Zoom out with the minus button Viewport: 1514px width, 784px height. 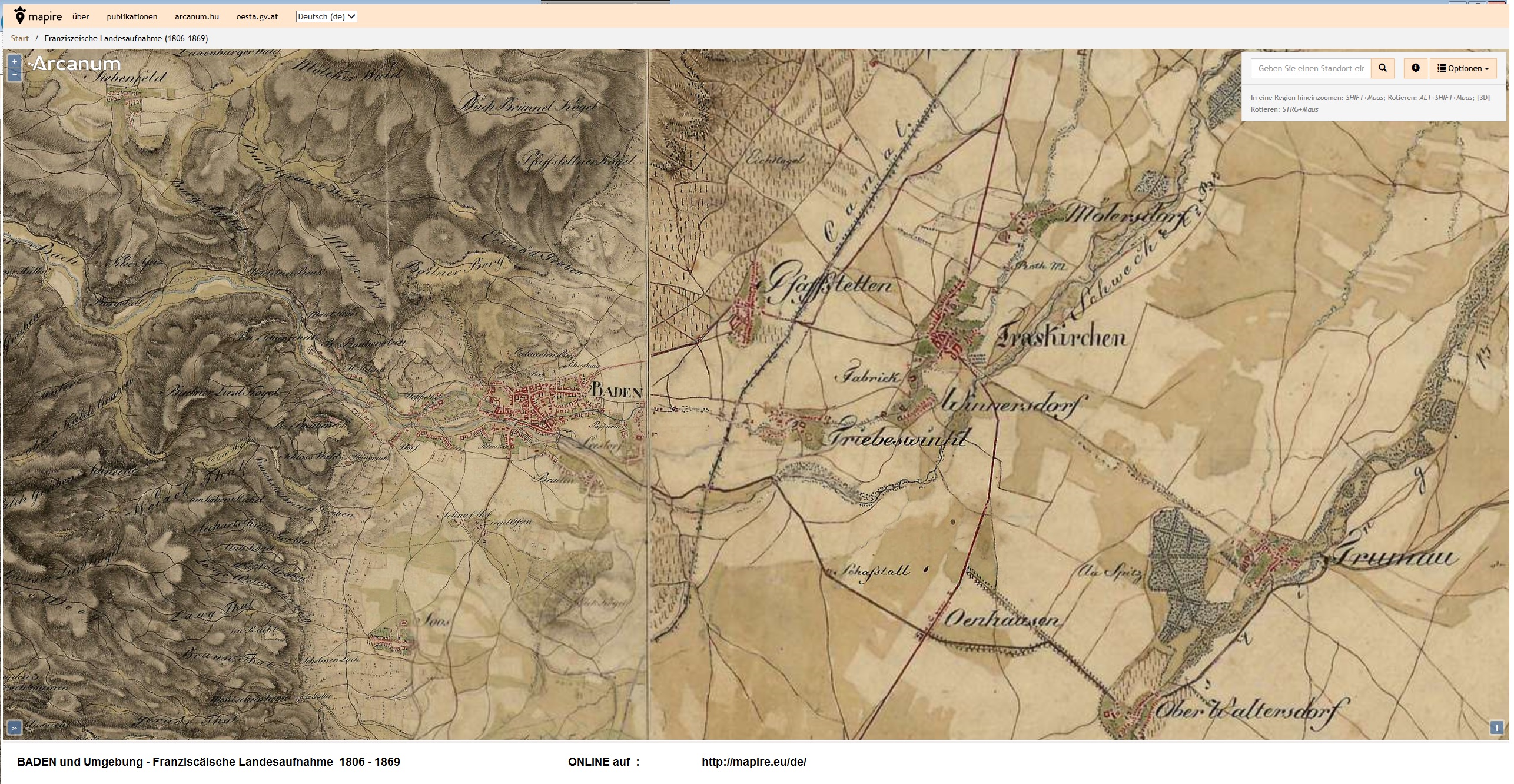[15, 75]
